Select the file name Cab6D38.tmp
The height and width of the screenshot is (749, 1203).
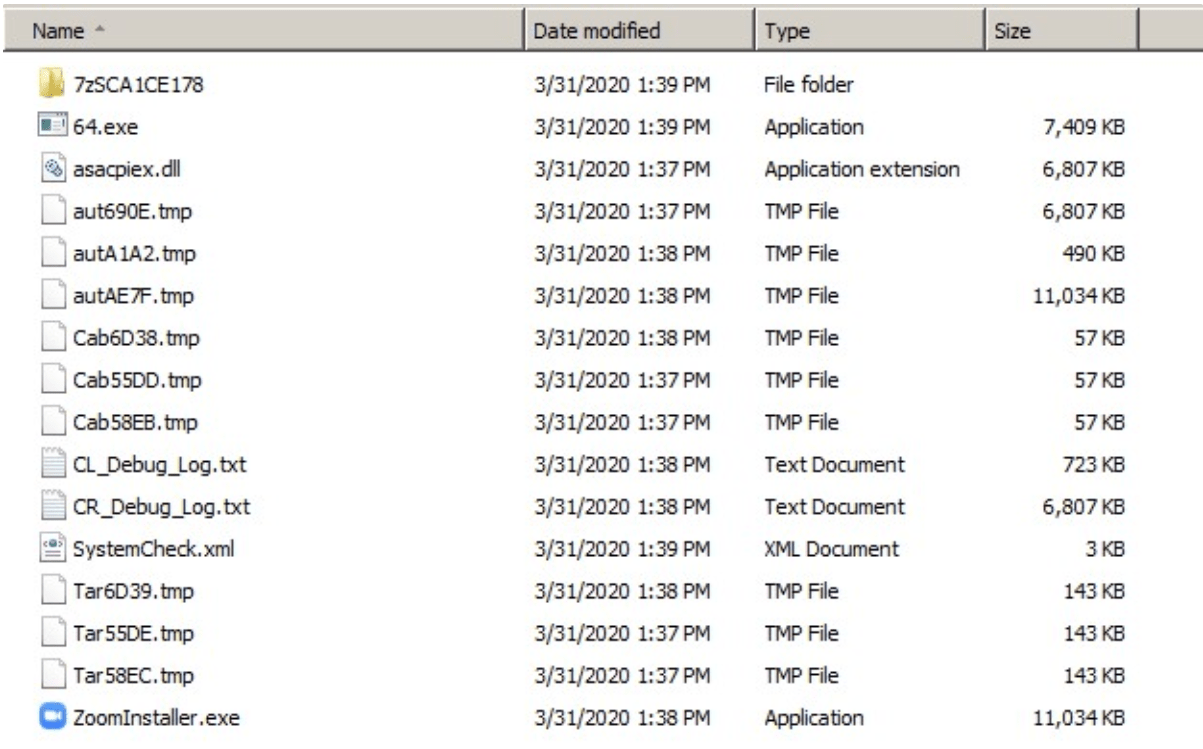pos(136,338)
